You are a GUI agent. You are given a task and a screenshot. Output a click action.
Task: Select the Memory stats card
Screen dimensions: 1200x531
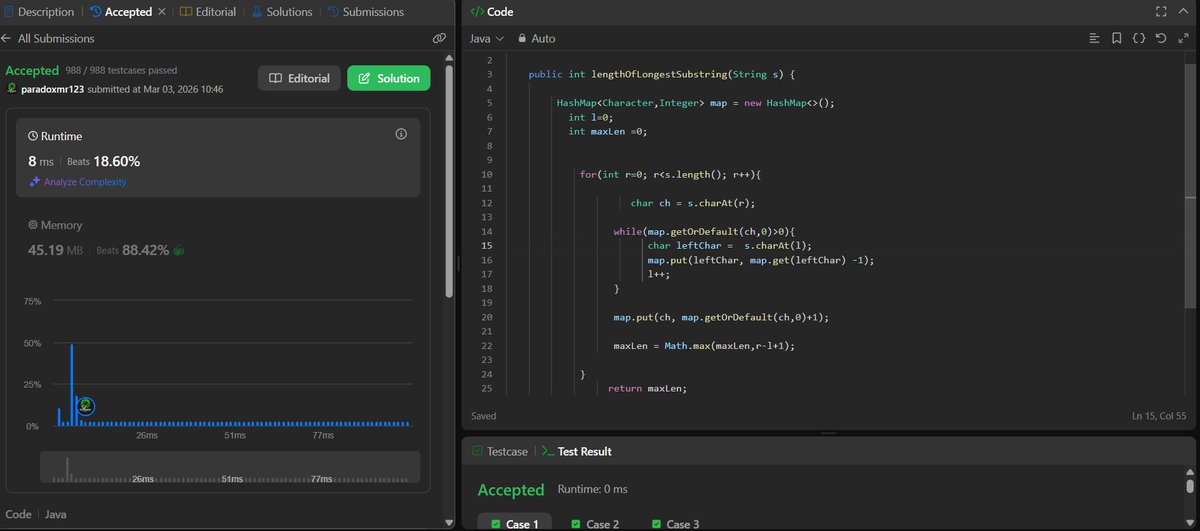click(218, 240)
